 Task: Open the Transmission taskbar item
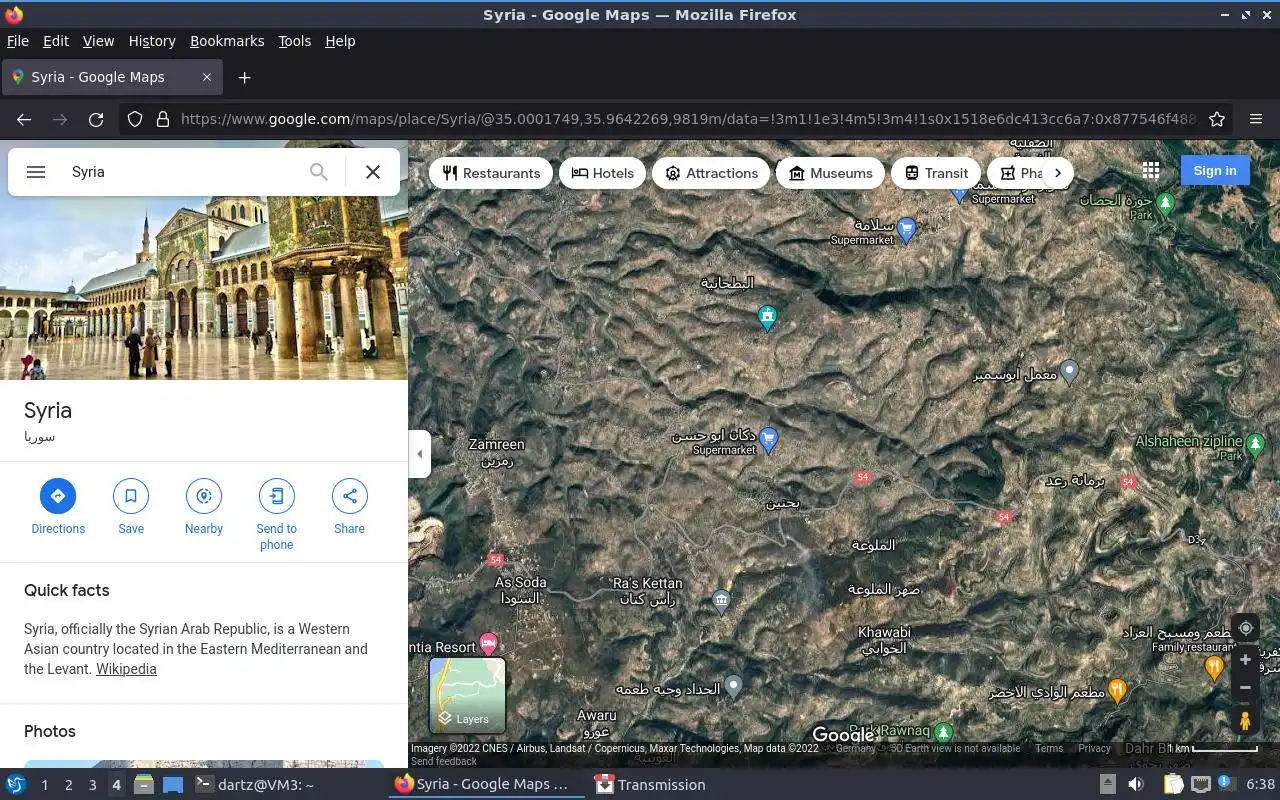650,785
